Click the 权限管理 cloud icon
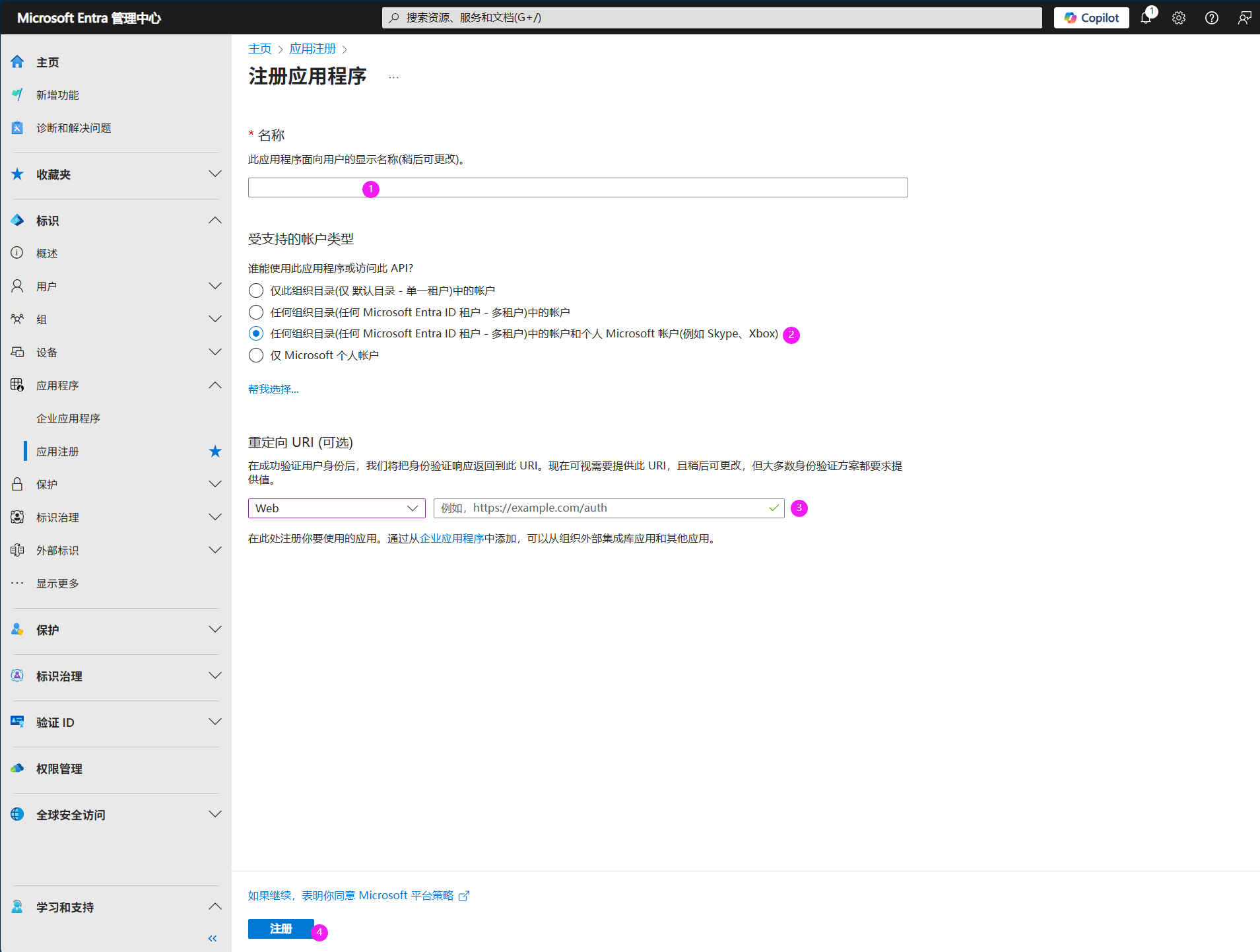The width and height of the screenshot is (1260, 952). click(17, 768)
